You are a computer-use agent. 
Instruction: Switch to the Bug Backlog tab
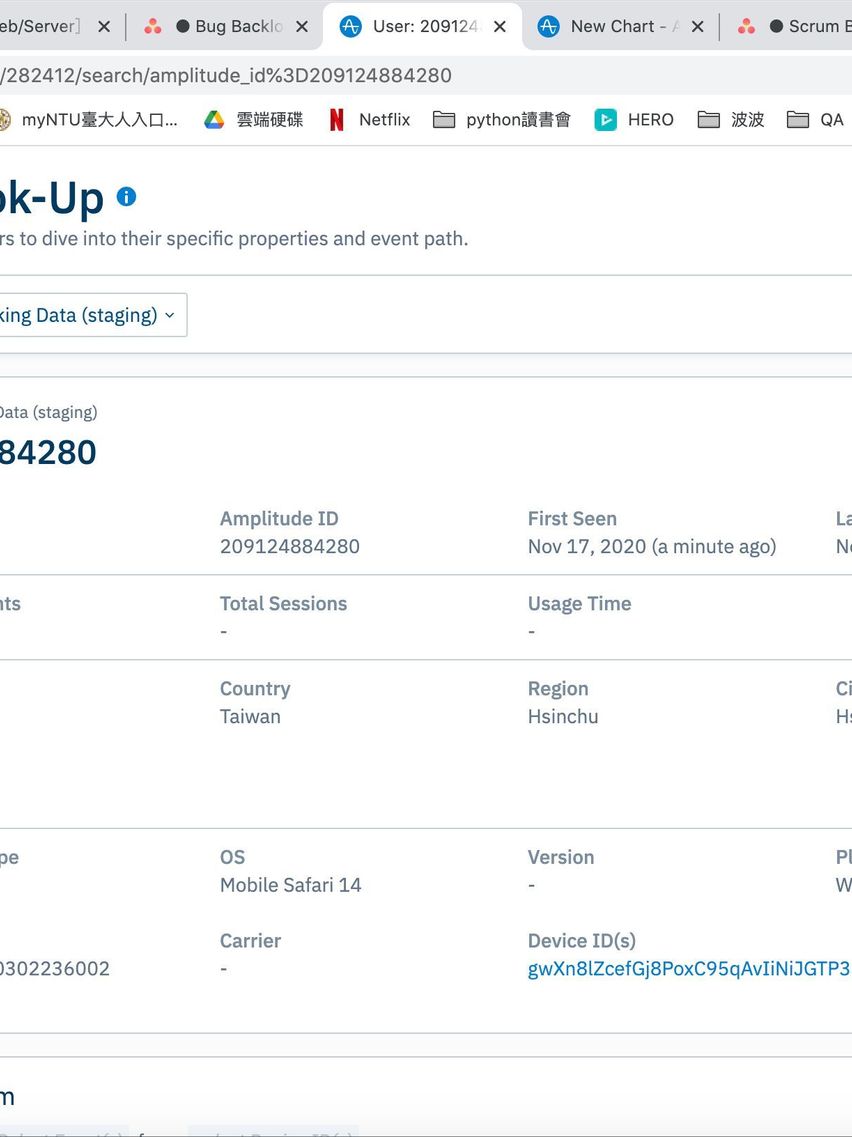click(238, 27)
